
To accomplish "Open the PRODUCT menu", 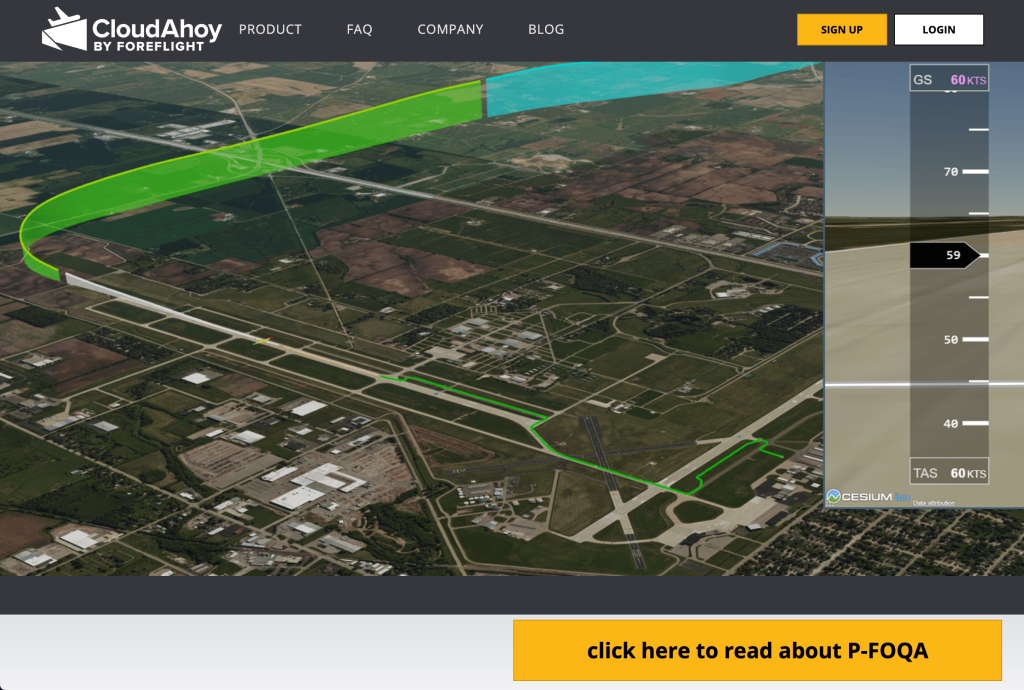I will click(270, 30).
